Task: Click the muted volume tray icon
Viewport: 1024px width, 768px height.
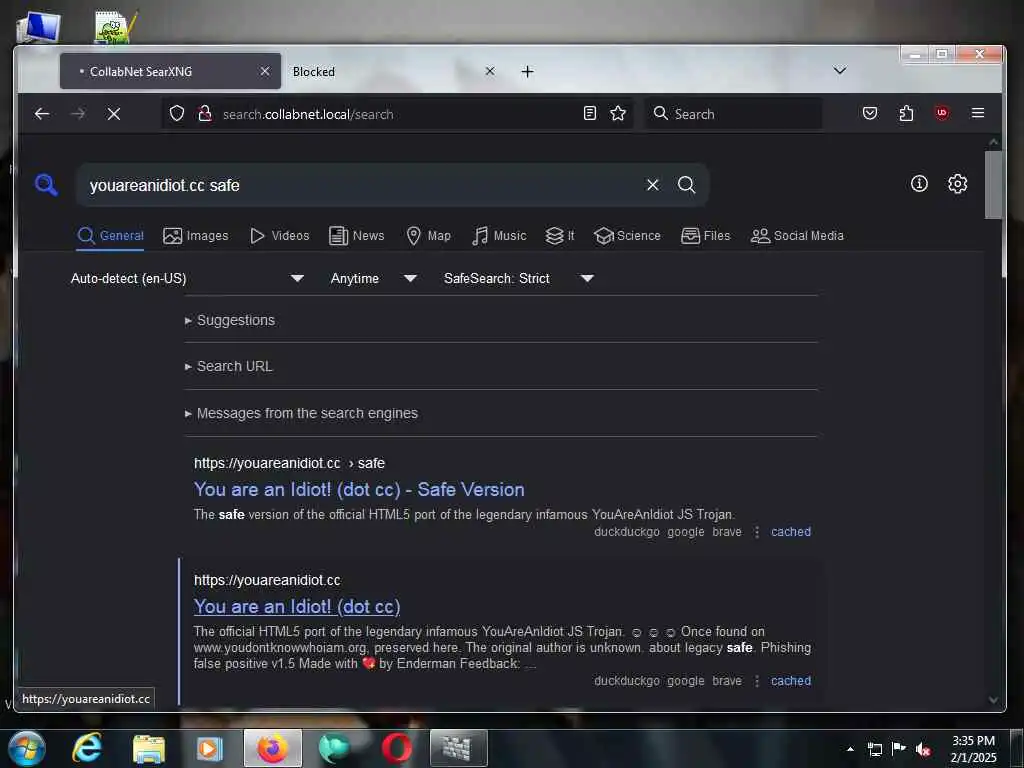Action: [x=923, y=749]
